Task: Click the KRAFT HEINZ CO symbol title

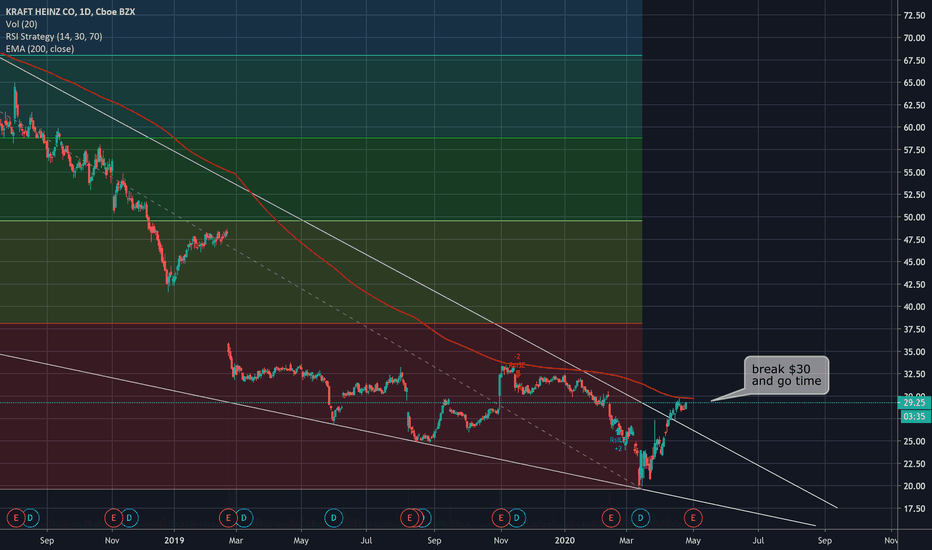Action: tap(70, 11)
